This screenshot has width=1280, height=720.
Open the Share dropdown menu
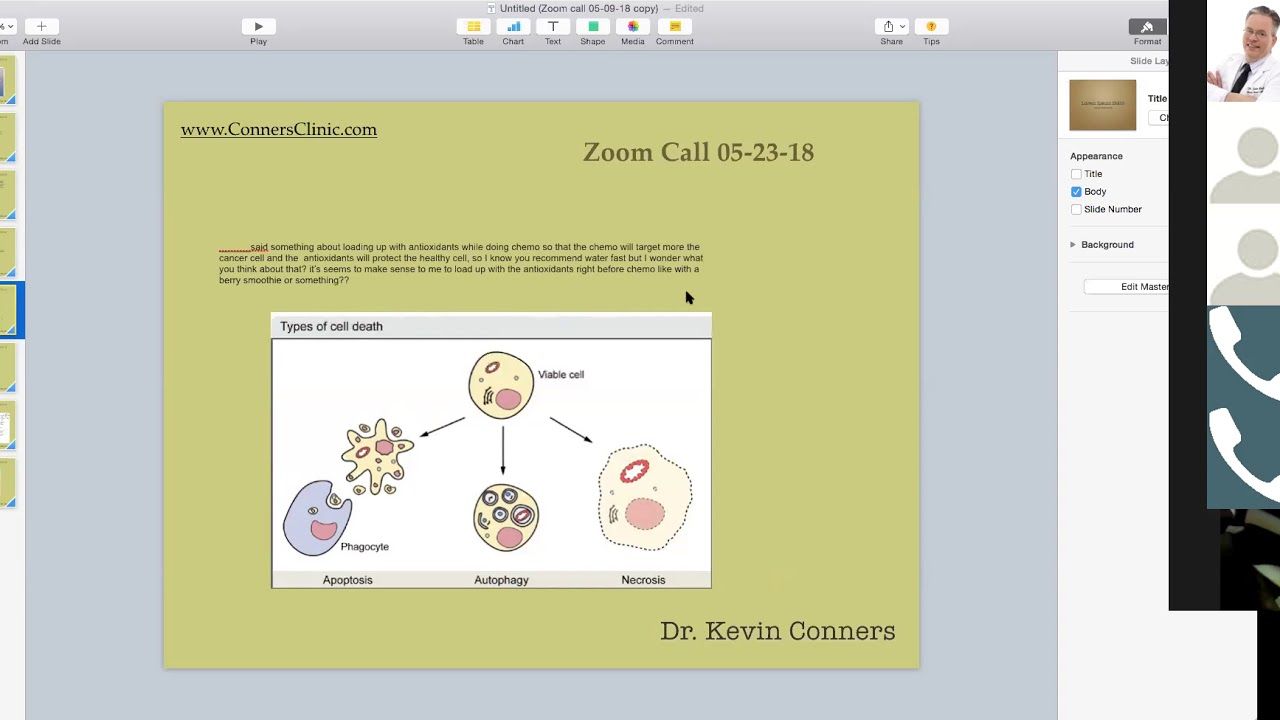pyautogui.click(x=891, y=26)
